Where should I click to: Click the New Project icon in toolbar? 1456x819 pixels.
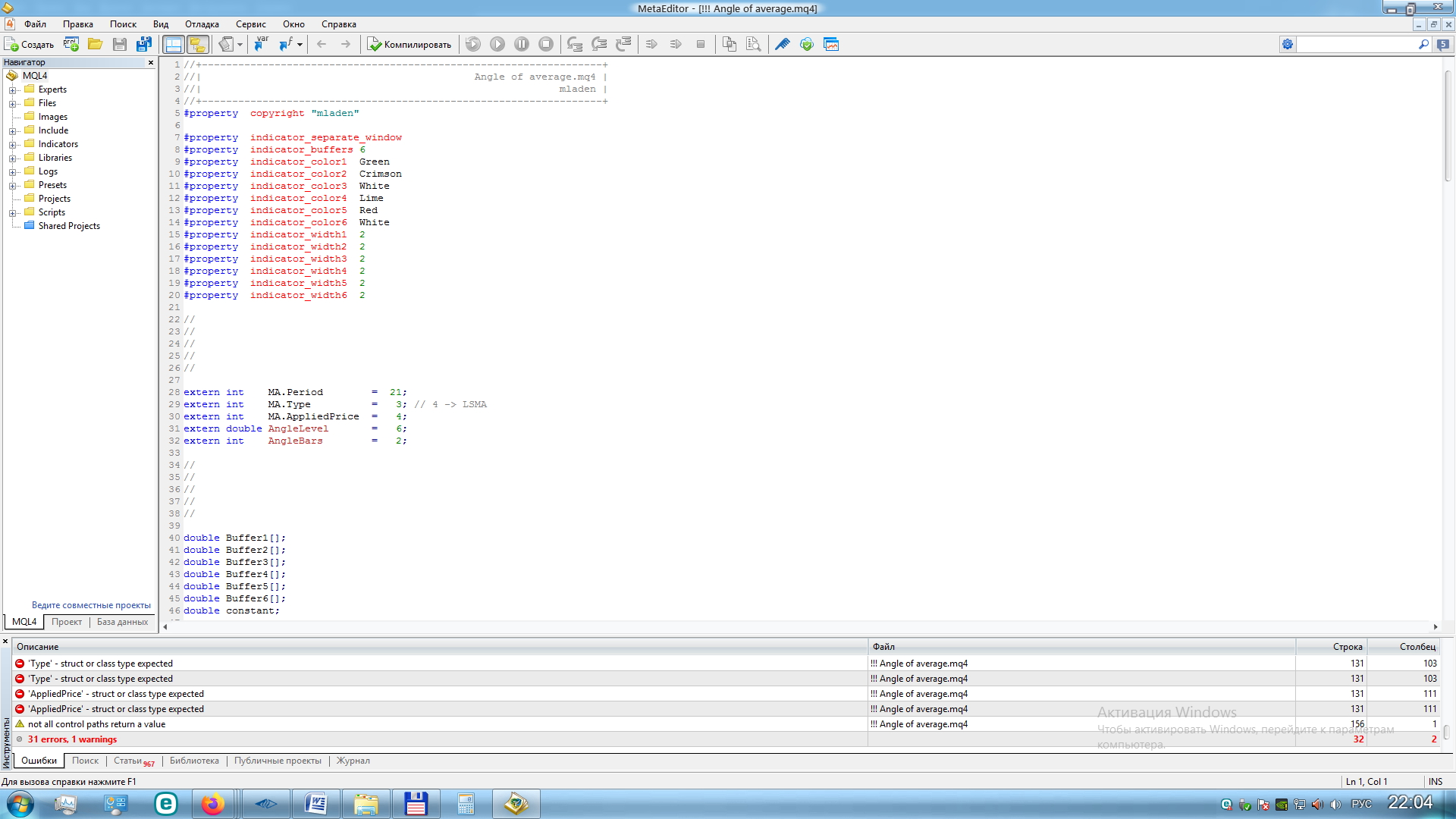pos(71,45)
